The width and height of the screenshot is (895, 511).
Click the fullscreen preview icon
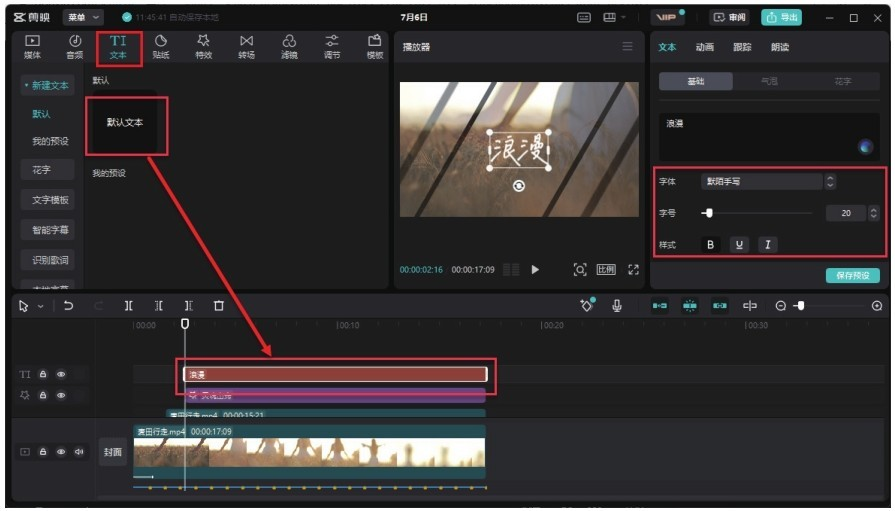[x=634, y=269]
